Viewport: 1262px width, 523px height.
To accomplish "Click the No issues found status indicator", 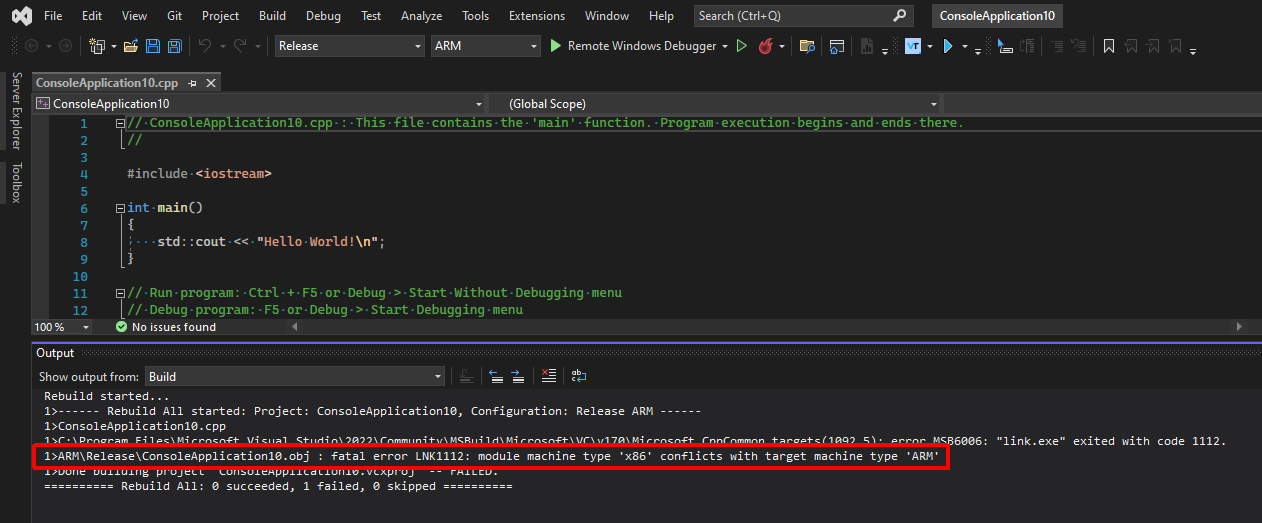I will [166, 327].
